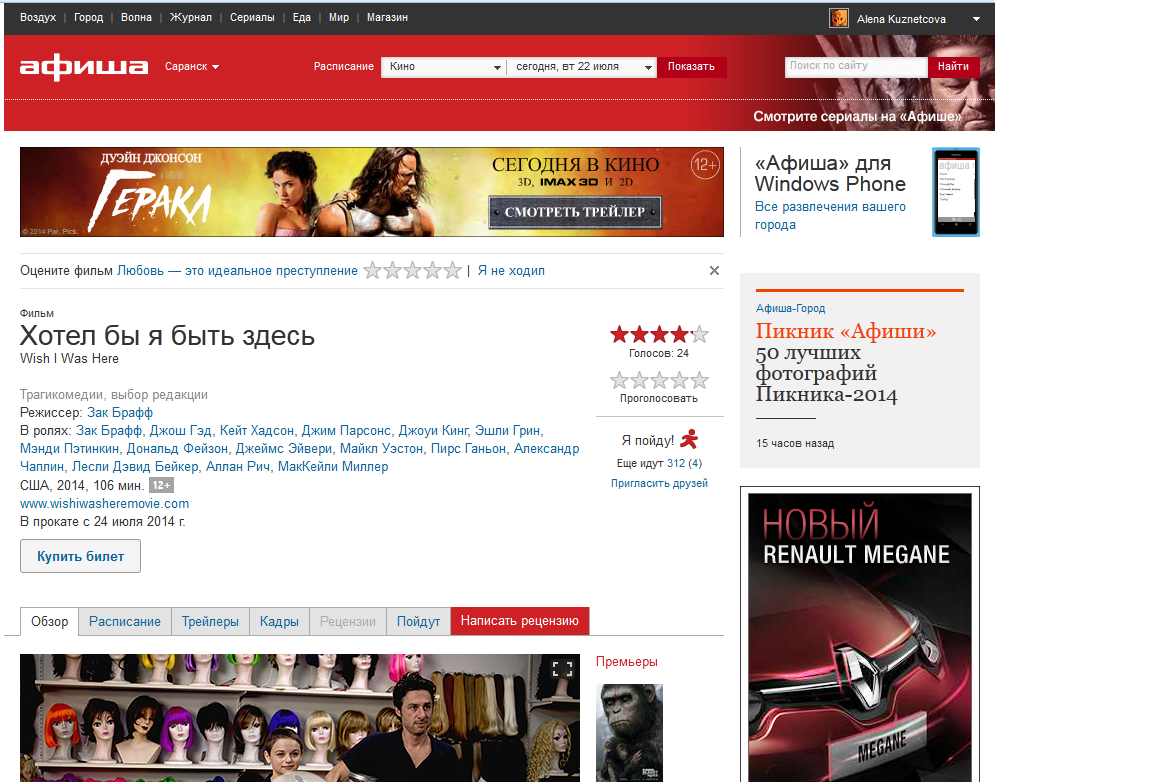Open the 312 attendees link
Image resolution: width=1152 pixels, height=782 pixels.
[676, 464]
